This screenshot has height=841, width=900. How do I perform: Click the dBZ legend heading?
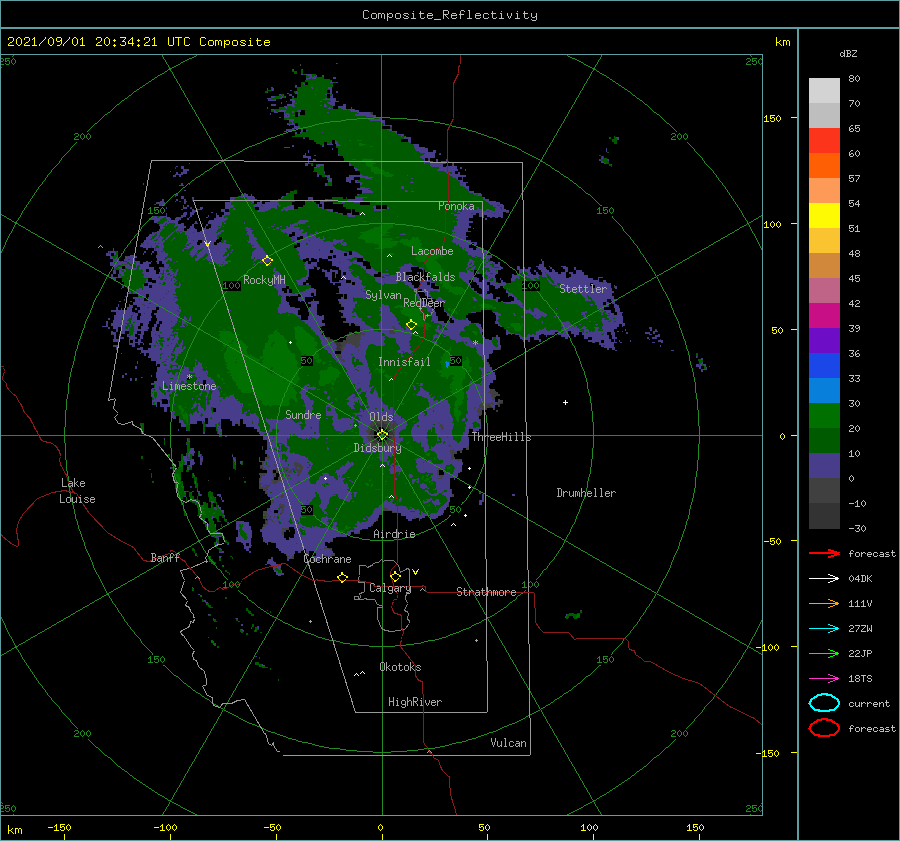[848, 53]
